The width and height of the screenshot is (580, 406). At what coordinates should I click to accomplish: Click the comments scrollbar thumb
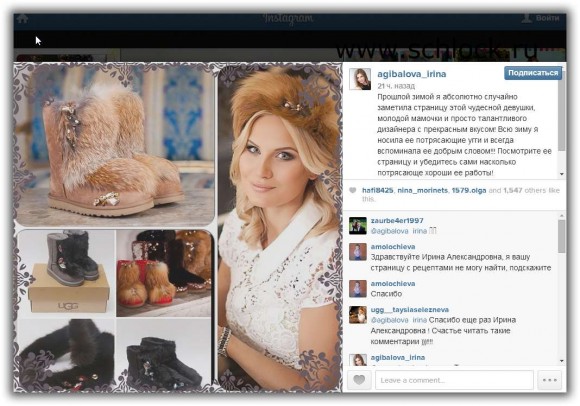pos(562,237)
